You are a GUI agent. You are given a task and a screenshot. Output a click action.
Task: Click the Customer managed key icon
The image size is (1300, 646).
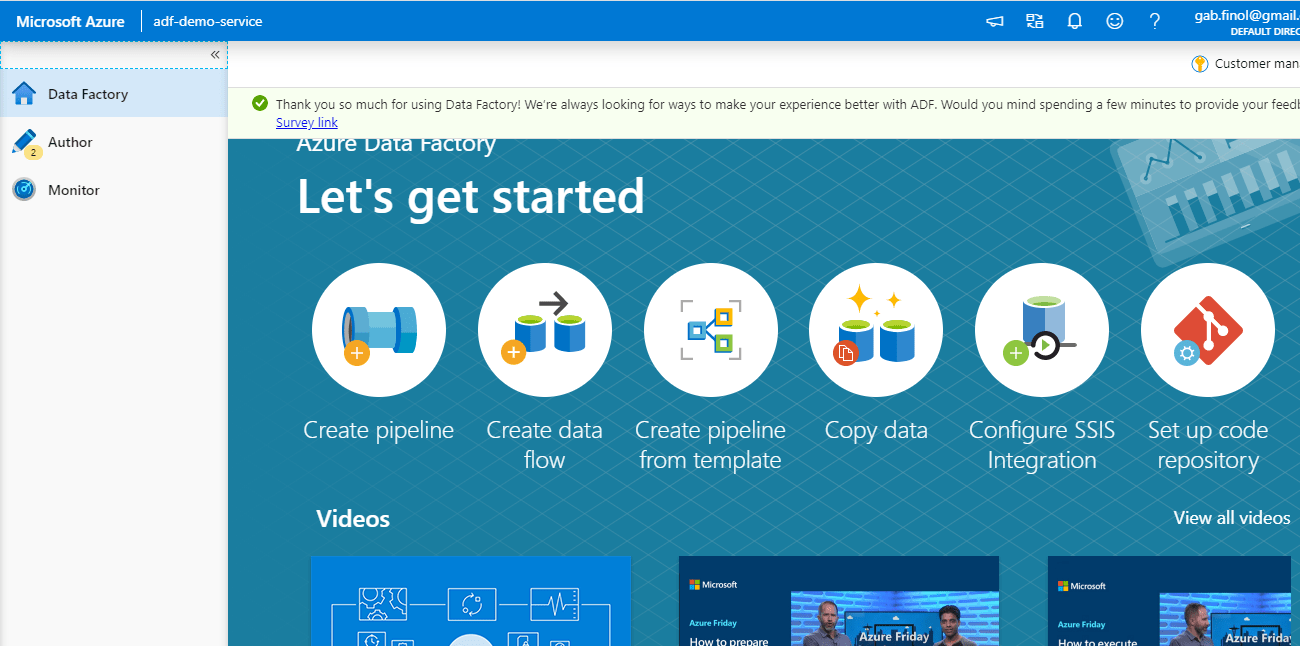(1200, 64)
